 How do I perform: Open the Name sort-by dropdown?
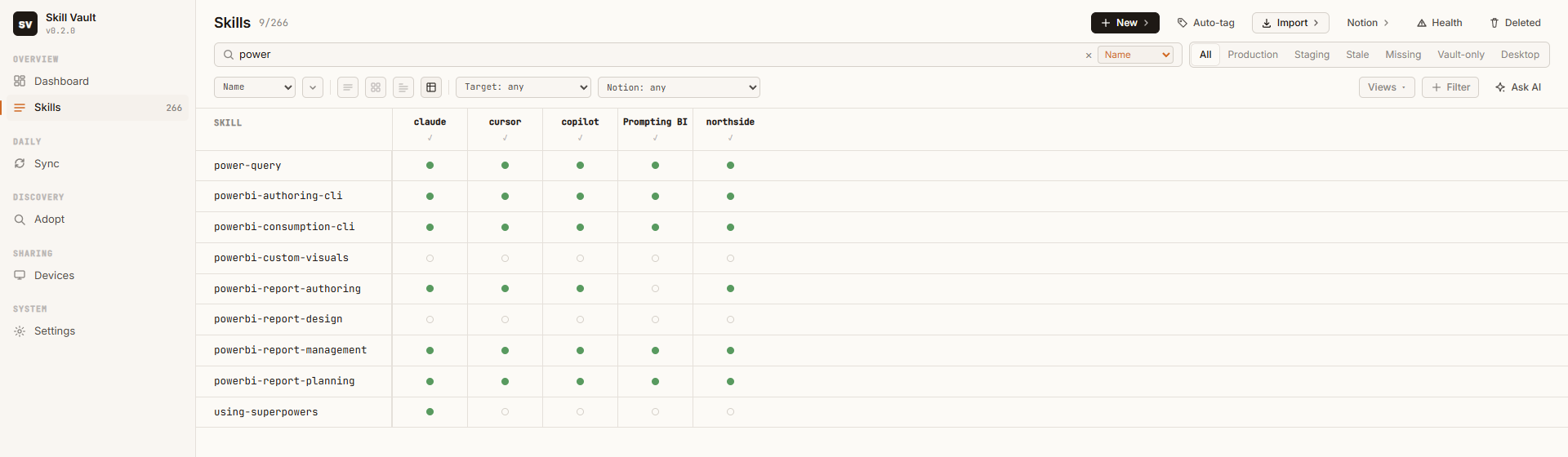(255, 87)
